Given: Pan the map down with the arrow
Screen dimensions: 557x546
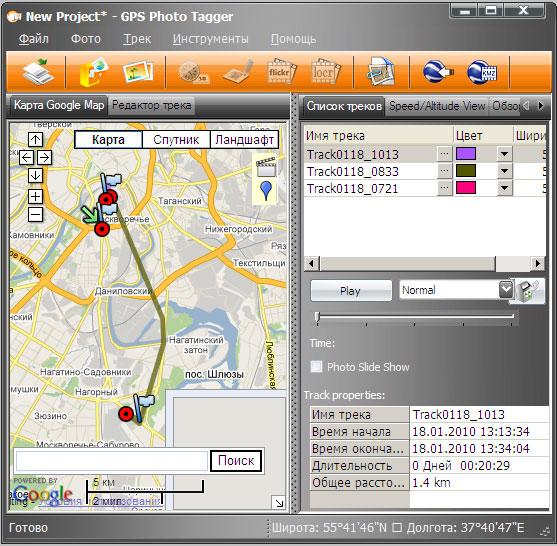Looking at the screenshot, I should tap(35, 175).
